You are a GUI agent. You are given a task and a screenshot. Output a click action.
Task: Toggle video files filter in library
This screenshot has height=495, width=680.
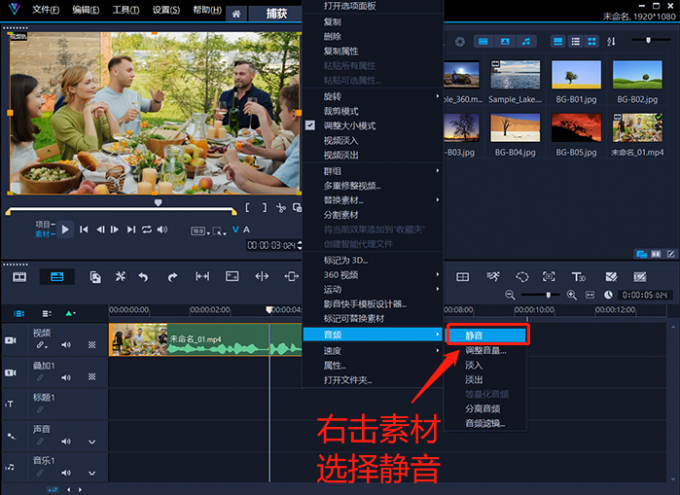point(483,42)
